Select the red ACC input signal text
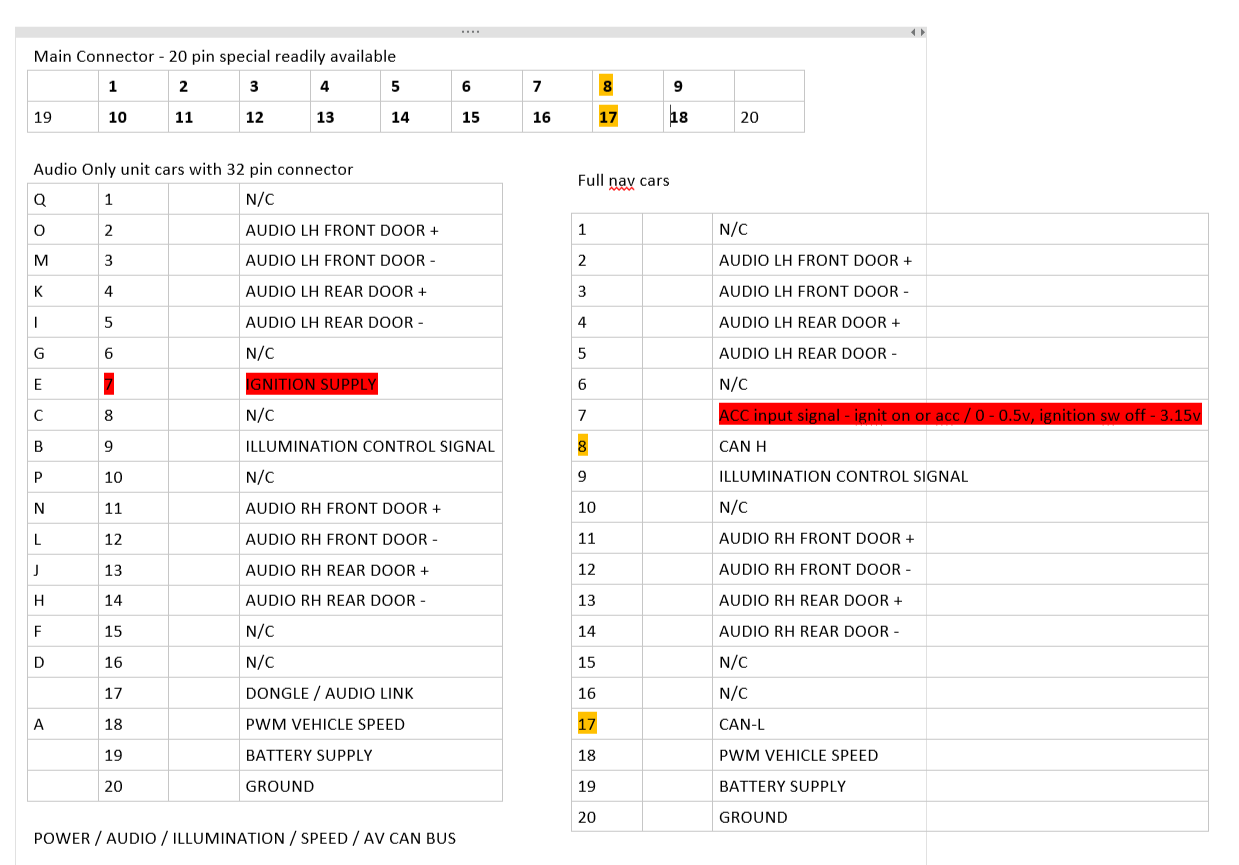The width and height of the screenshot is (1239, 865). click(x=959, y=415)
